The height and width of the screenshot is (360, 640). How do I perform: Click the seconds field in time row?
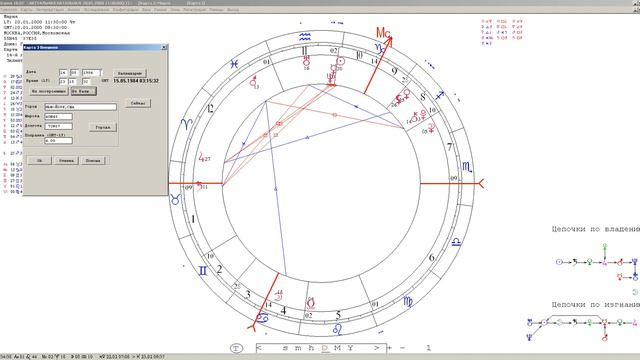click(x=86, y=81)
